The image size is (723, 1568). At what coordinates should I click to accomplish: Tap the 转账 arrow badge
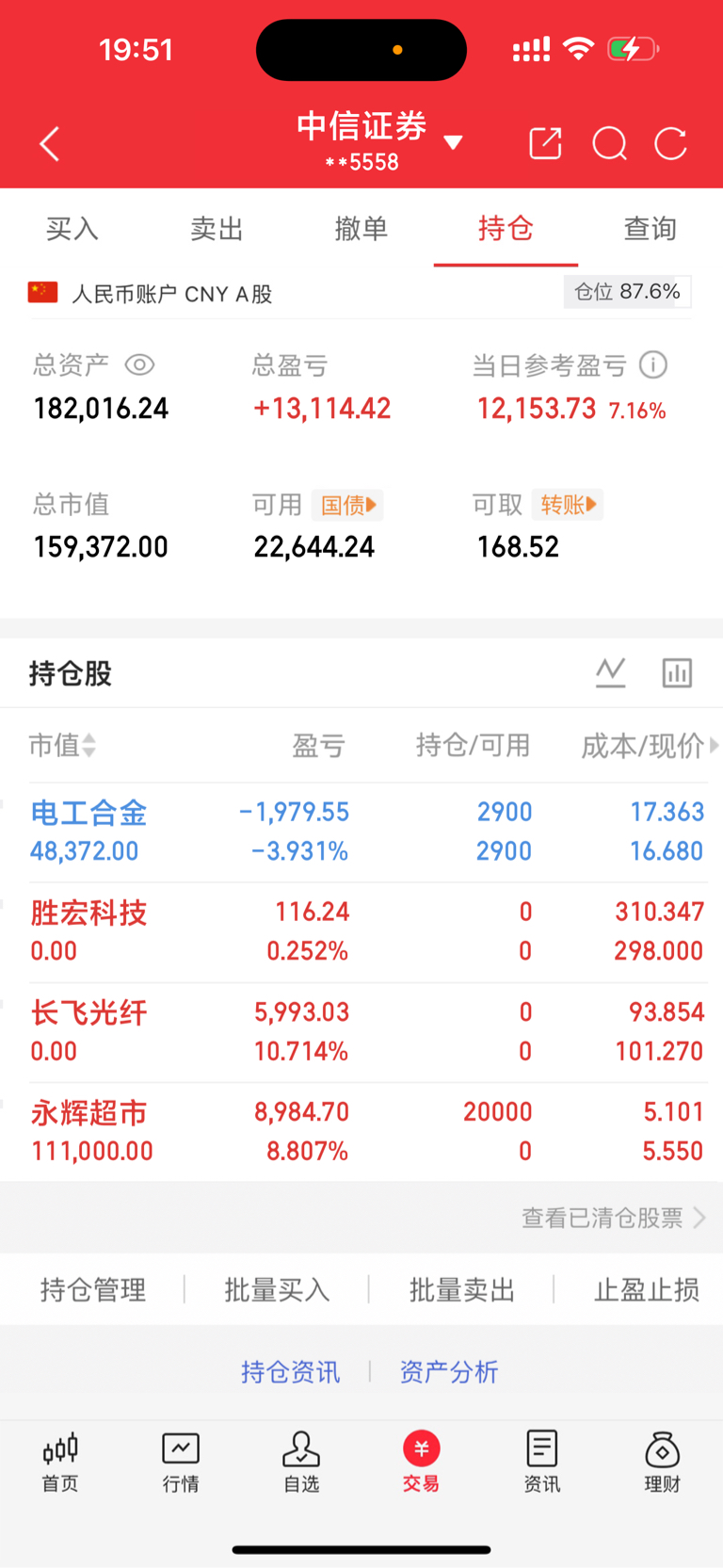567,505
